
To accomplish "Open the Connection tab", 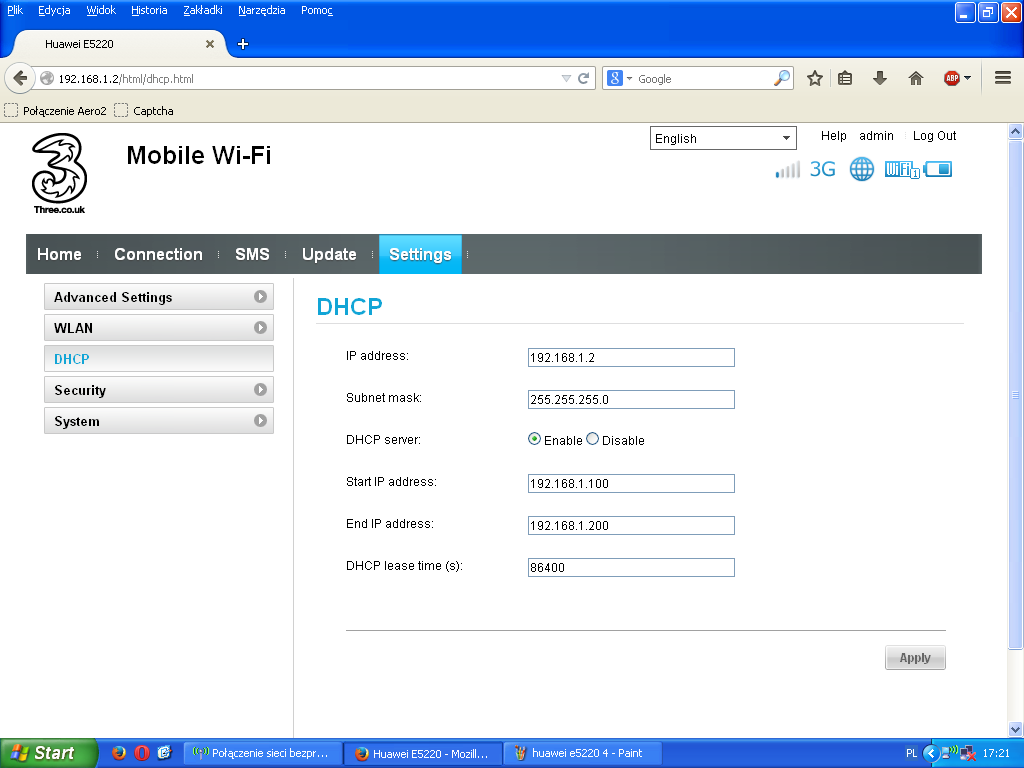I will click(x=158, y=254).
